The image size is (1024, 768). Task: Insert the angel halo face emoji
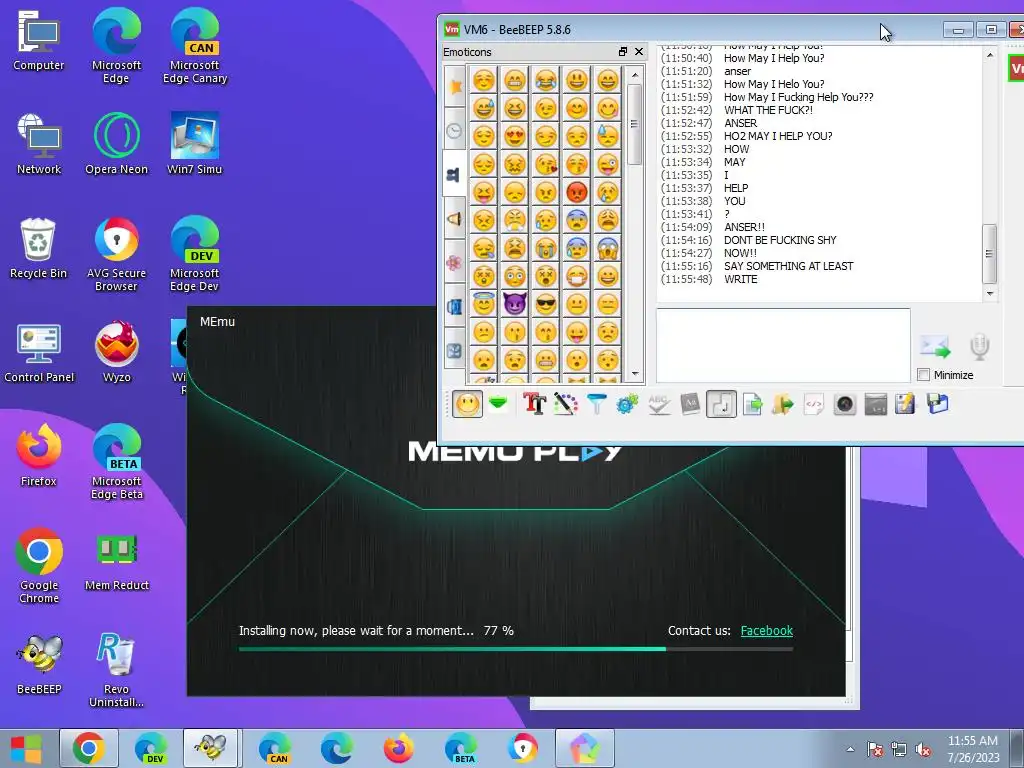click(484, 304)
